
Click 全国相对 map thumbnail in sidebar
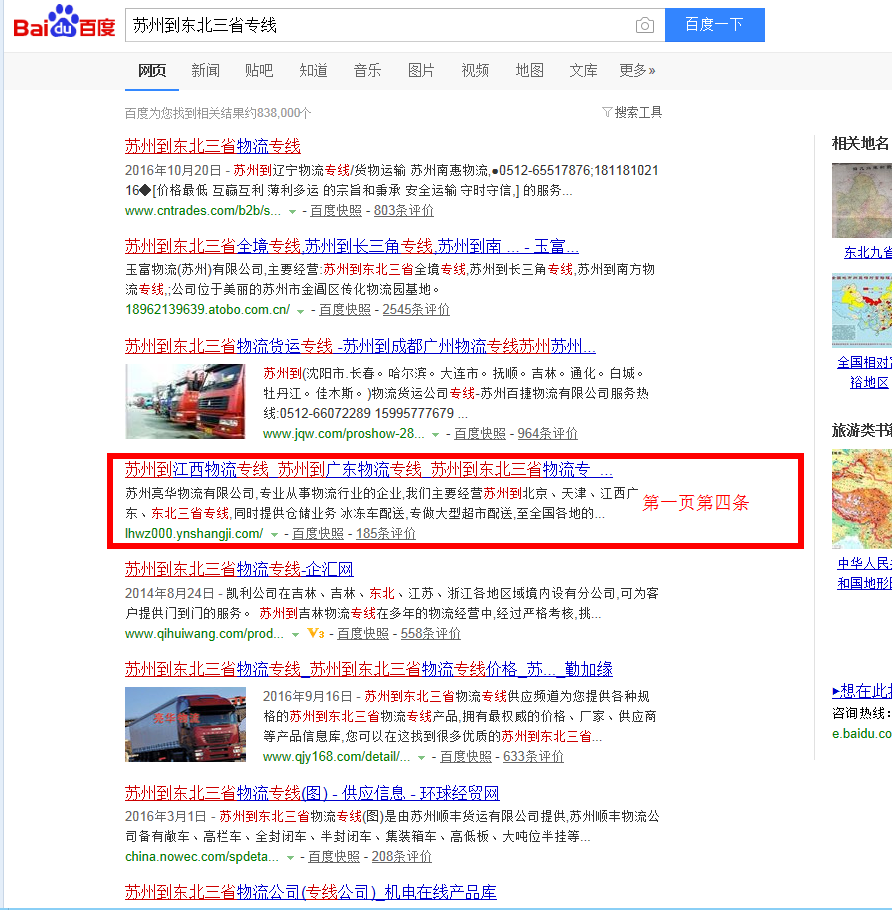(862, 310)
